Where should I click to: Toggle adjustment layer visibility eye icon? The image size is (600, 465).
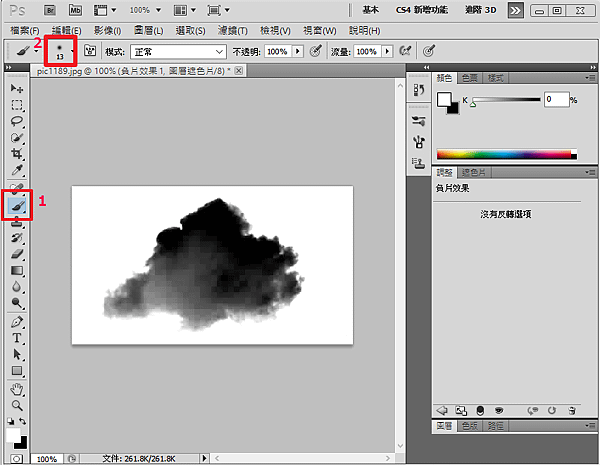click(x=499, y=411)
